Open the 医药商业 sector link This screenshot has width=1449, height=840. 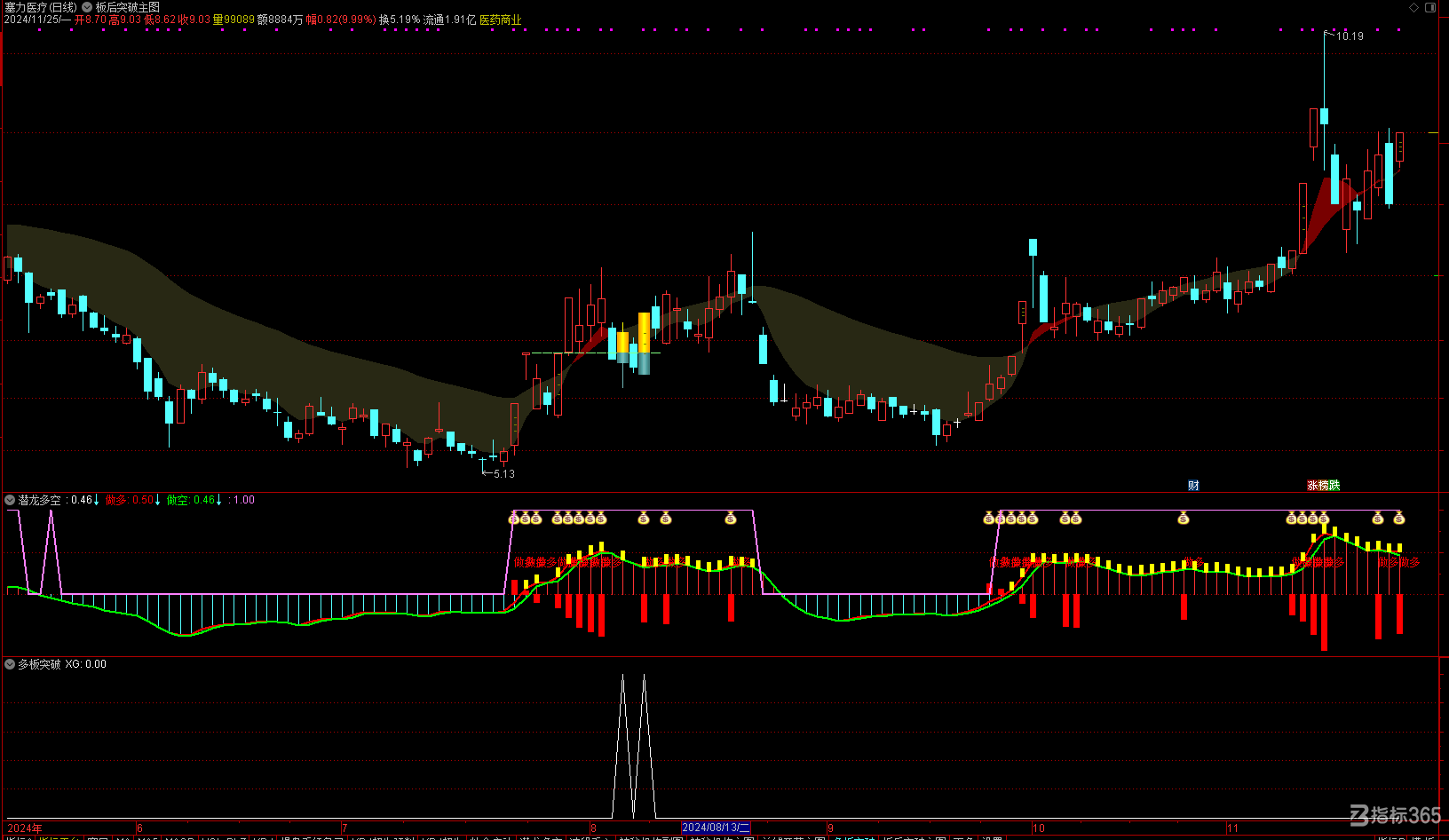click(x=501, y=20)
